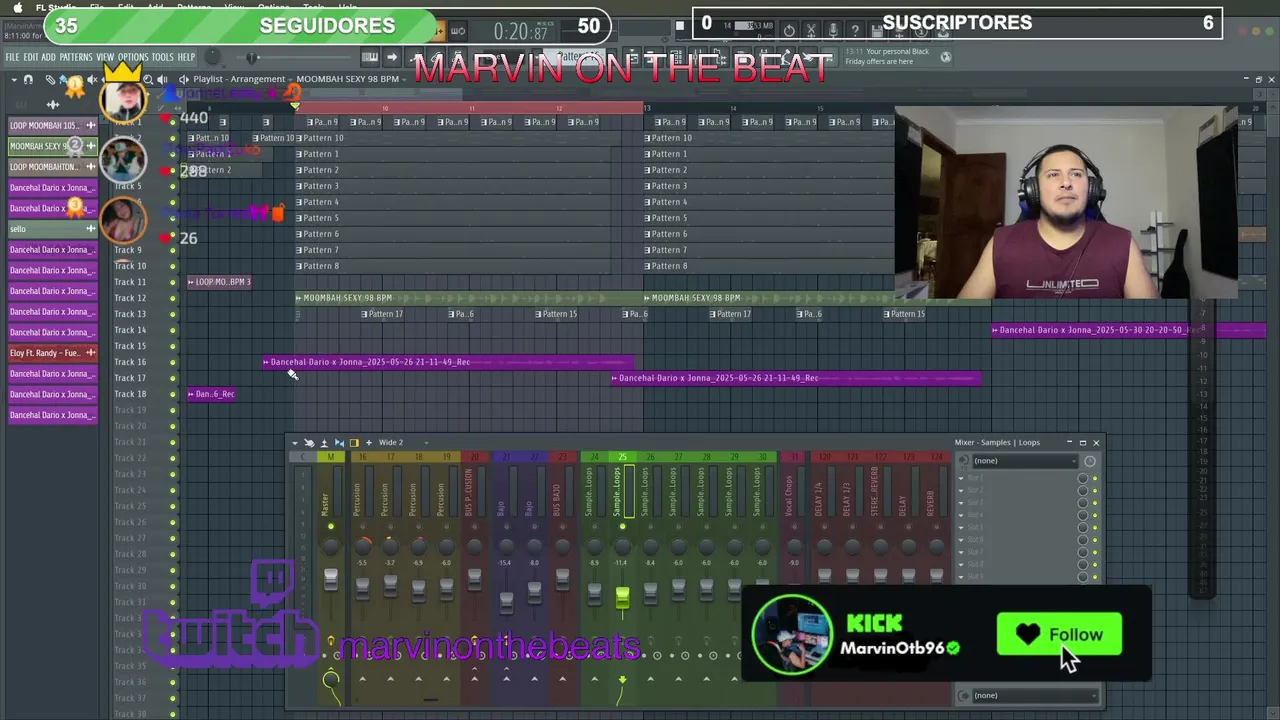Select the playlist draw pencil tool
The image size is (1280, 720).
(x=51, y=79)
